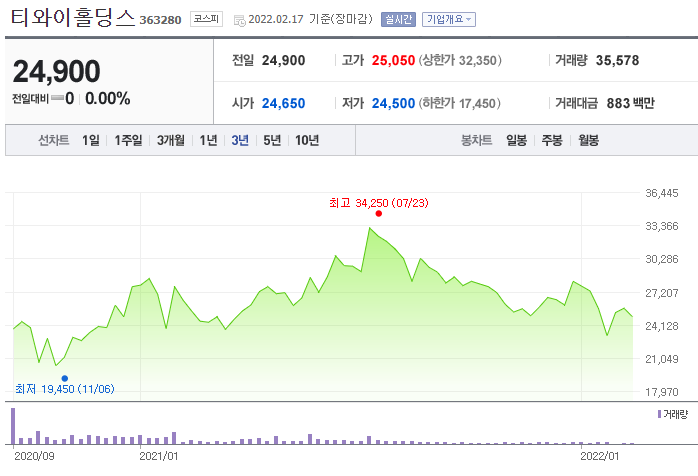The height and width of the screenshot is (476, 698).
Task: Click the 코스피 market badge
Action: pyautogui.click(x=206, y=19)
